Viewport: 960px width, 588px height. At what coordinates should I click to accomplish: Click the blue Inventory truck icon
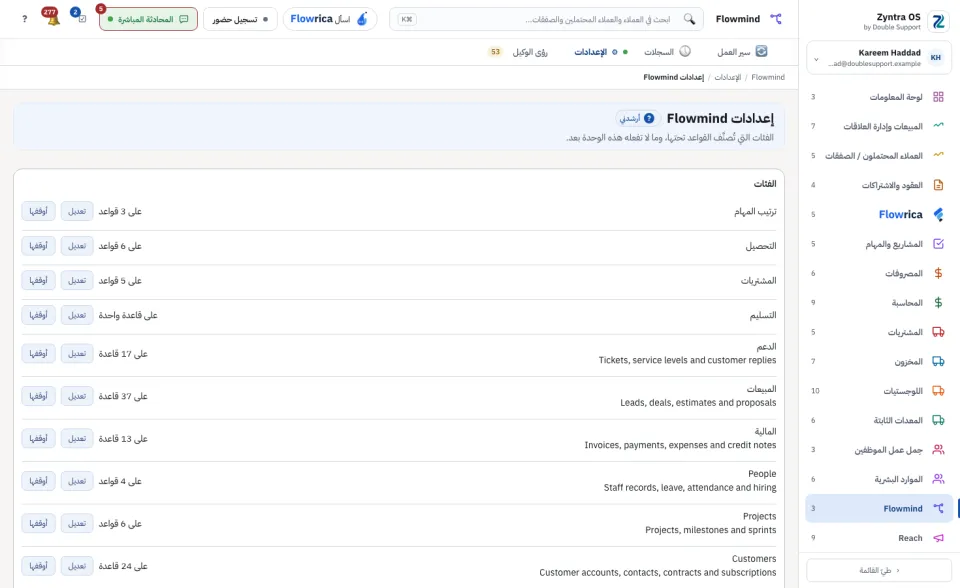pyautogui.click(x=938, y=361)
